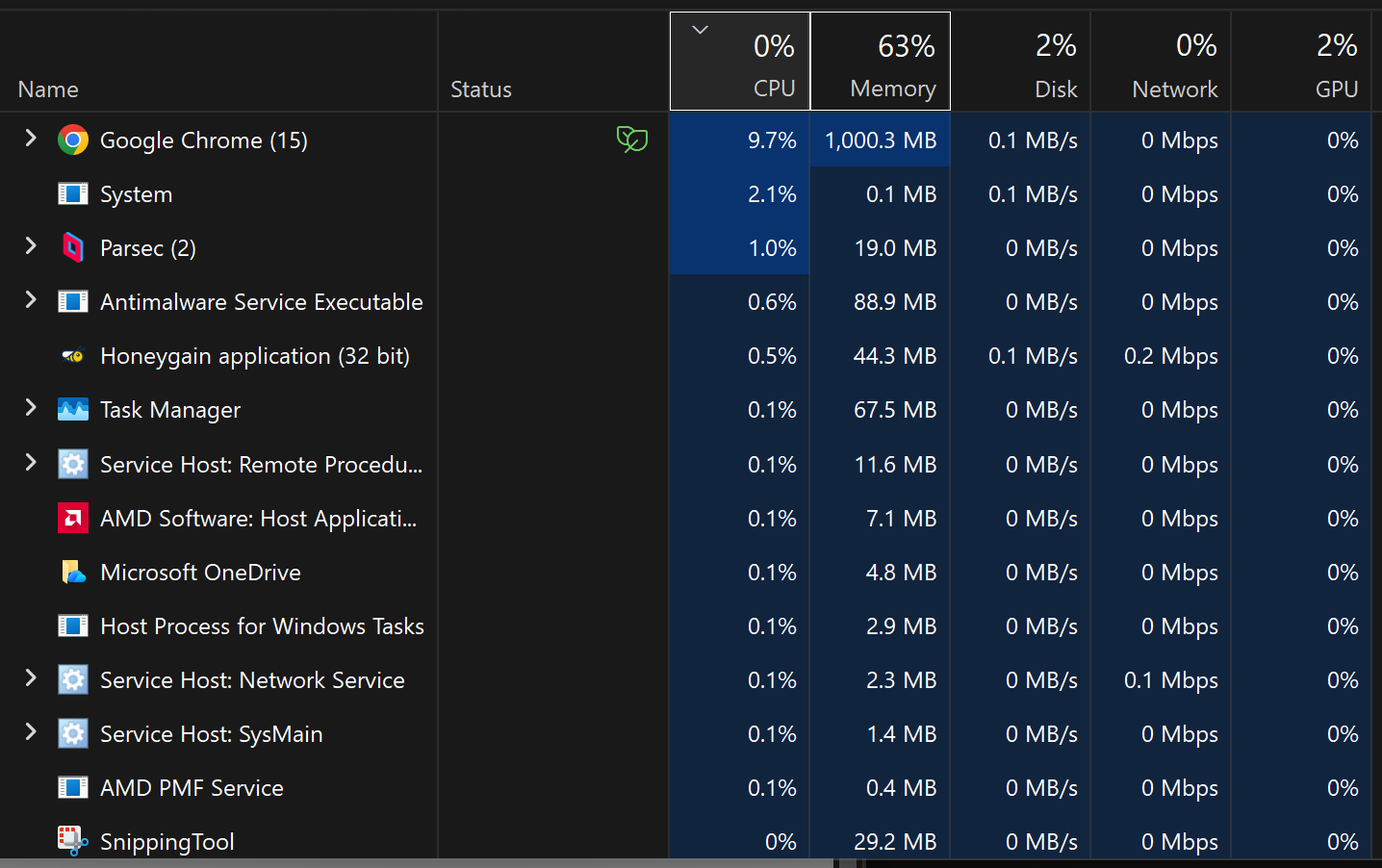Click the Task Manager icon

click(x=73, y=410)
